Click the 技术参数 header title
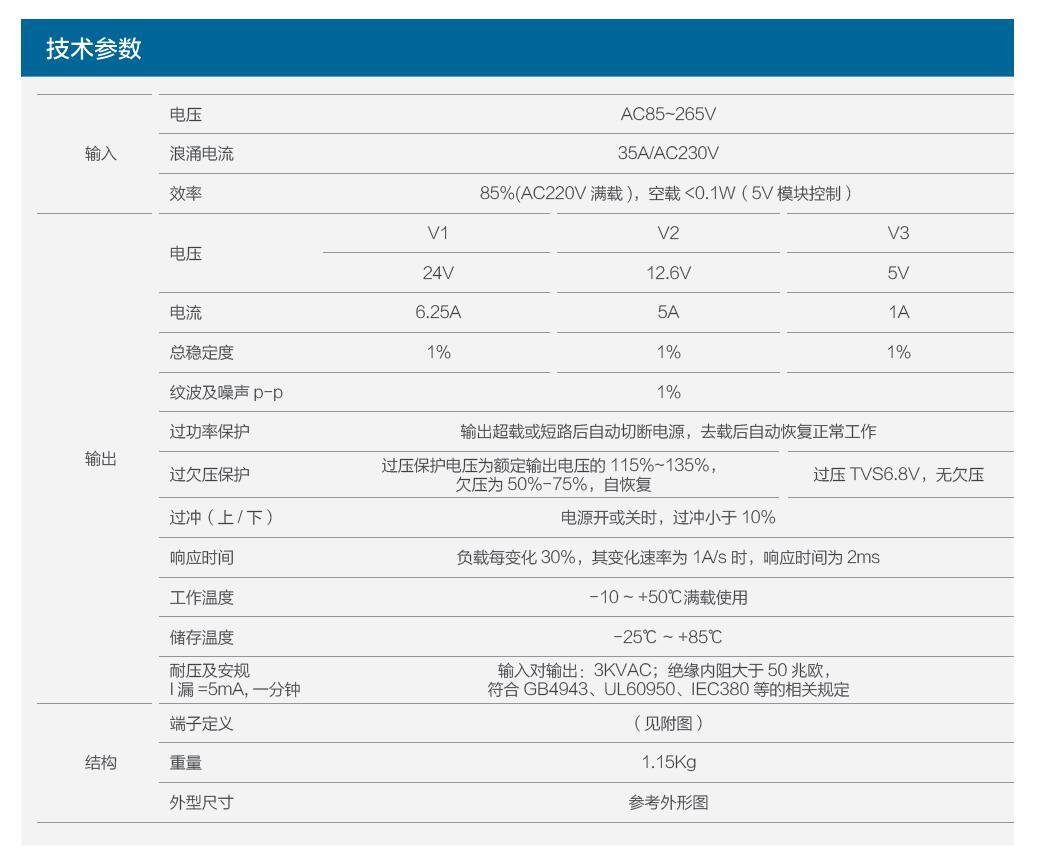The image size is (1060, 855). coord(93,49)
